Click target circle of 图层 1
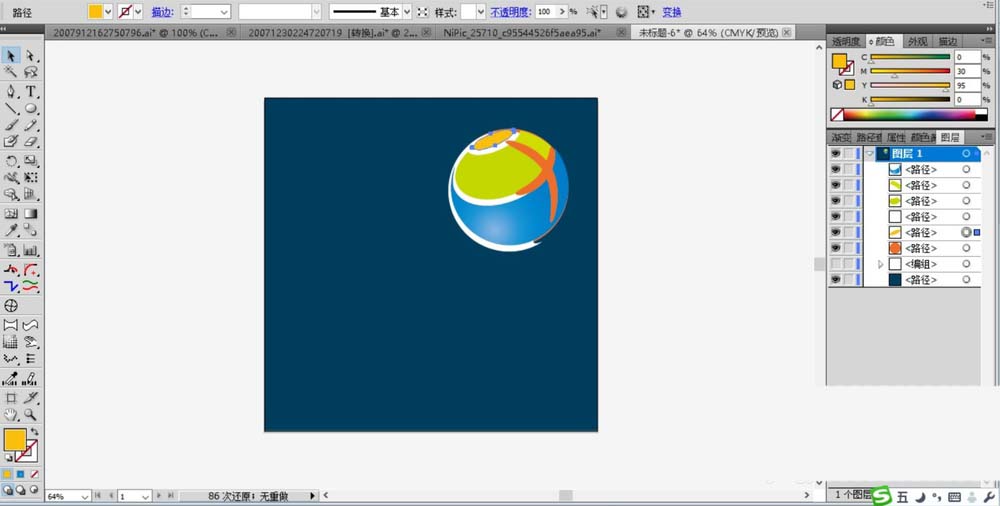Image resolution: width=1000 pixels, height=506 pixels. coord(966,154)
